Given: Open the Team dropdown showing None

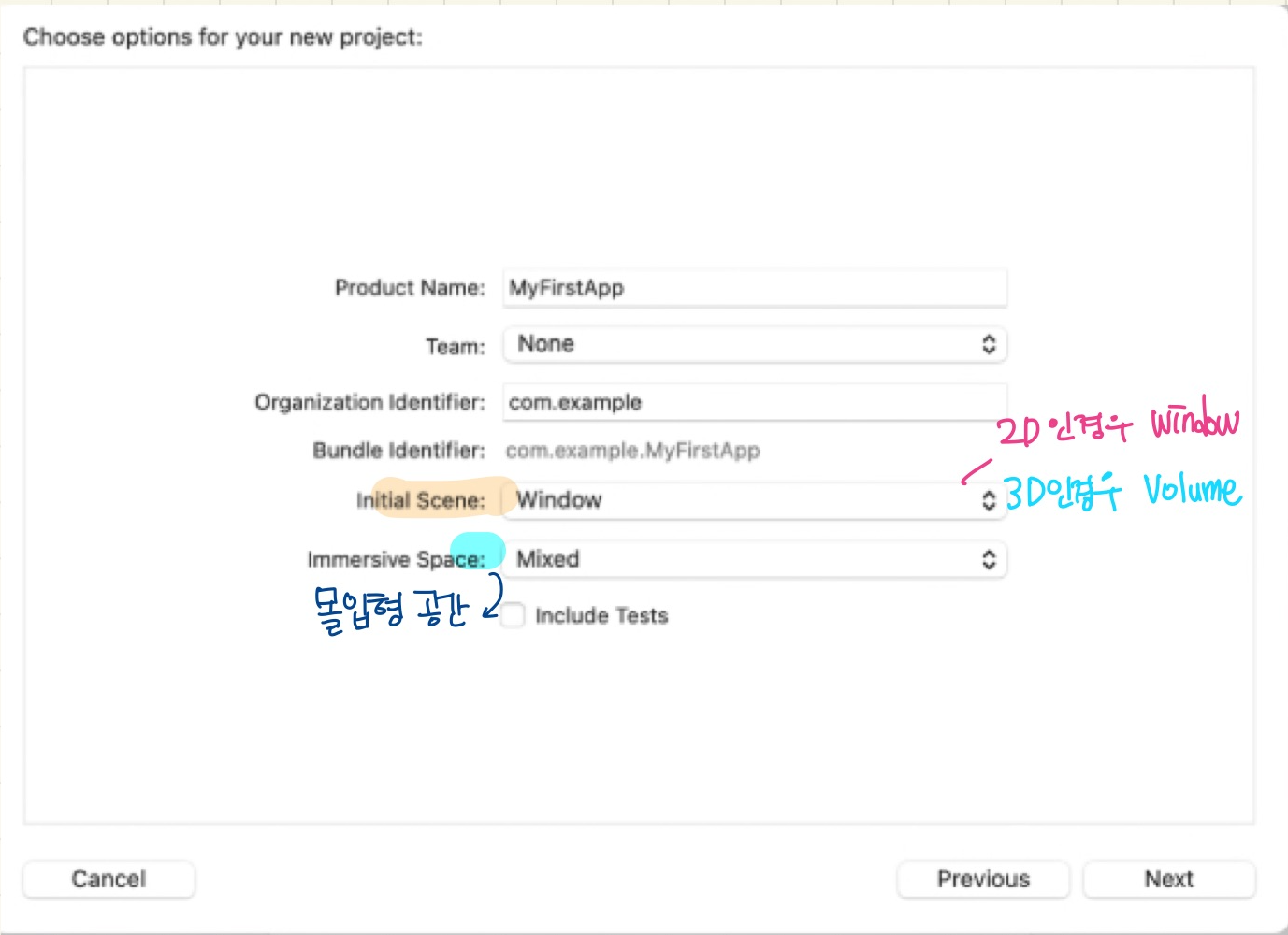Looking at the screenshot, I should 755,344.
